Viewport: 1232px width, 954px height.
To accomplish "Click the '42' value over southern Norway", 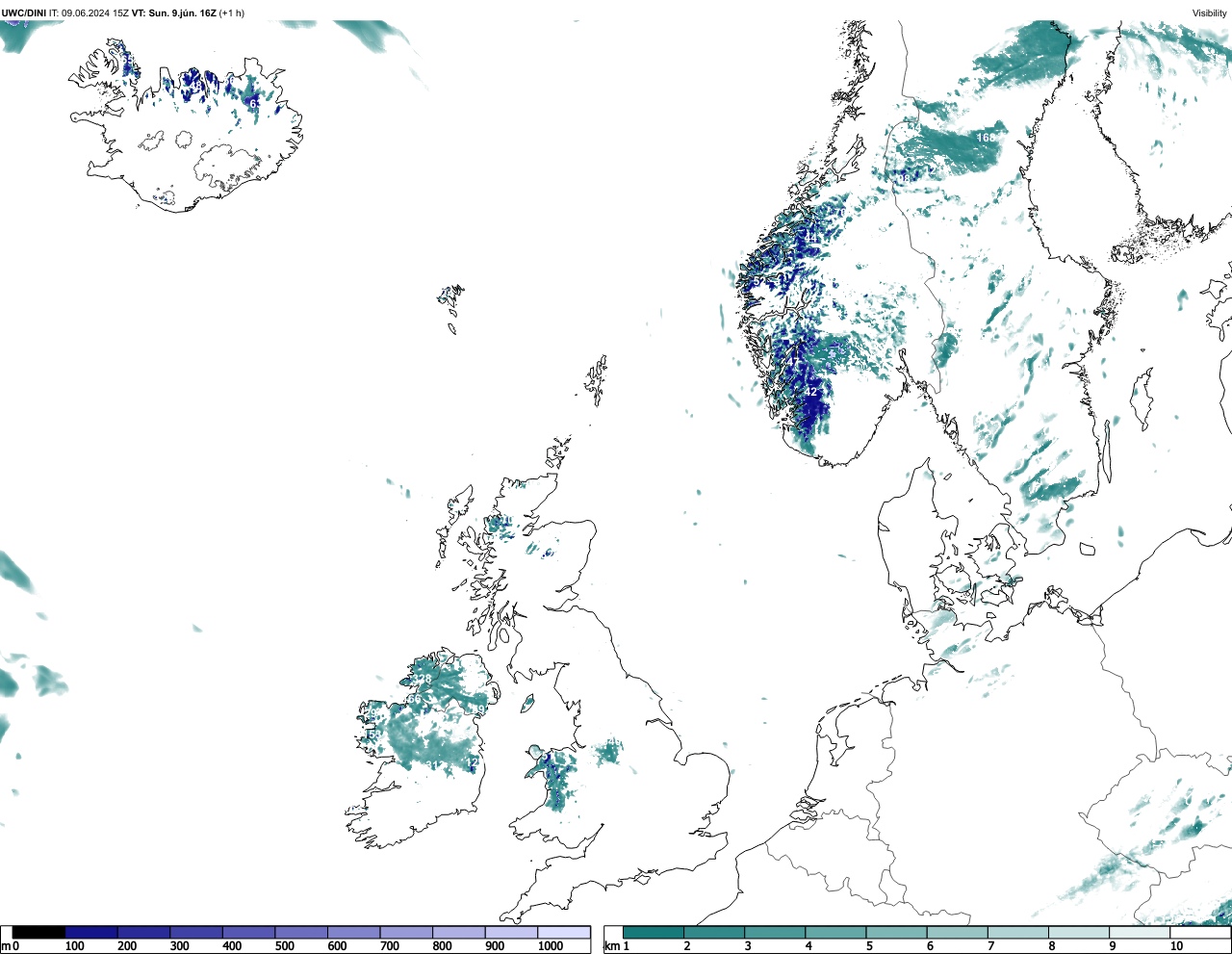I will pos(810,392).
